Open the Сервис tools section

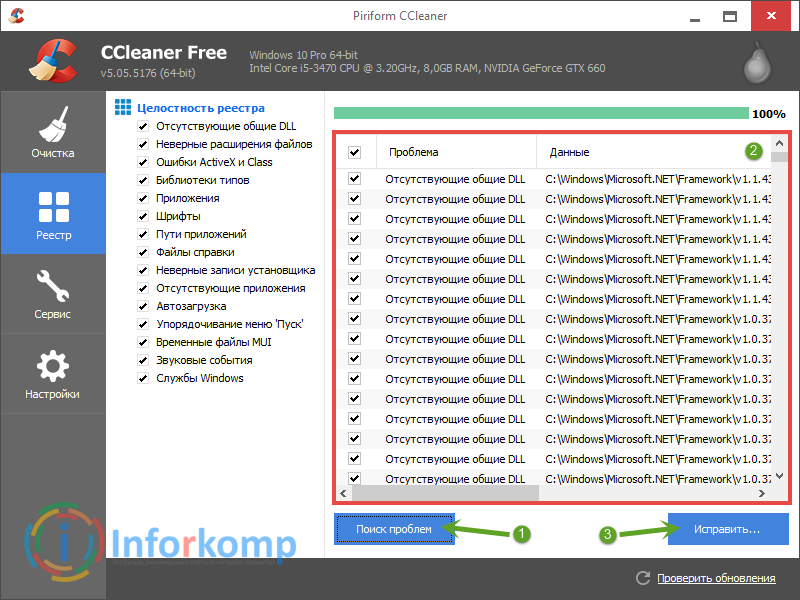pos(53,294)
